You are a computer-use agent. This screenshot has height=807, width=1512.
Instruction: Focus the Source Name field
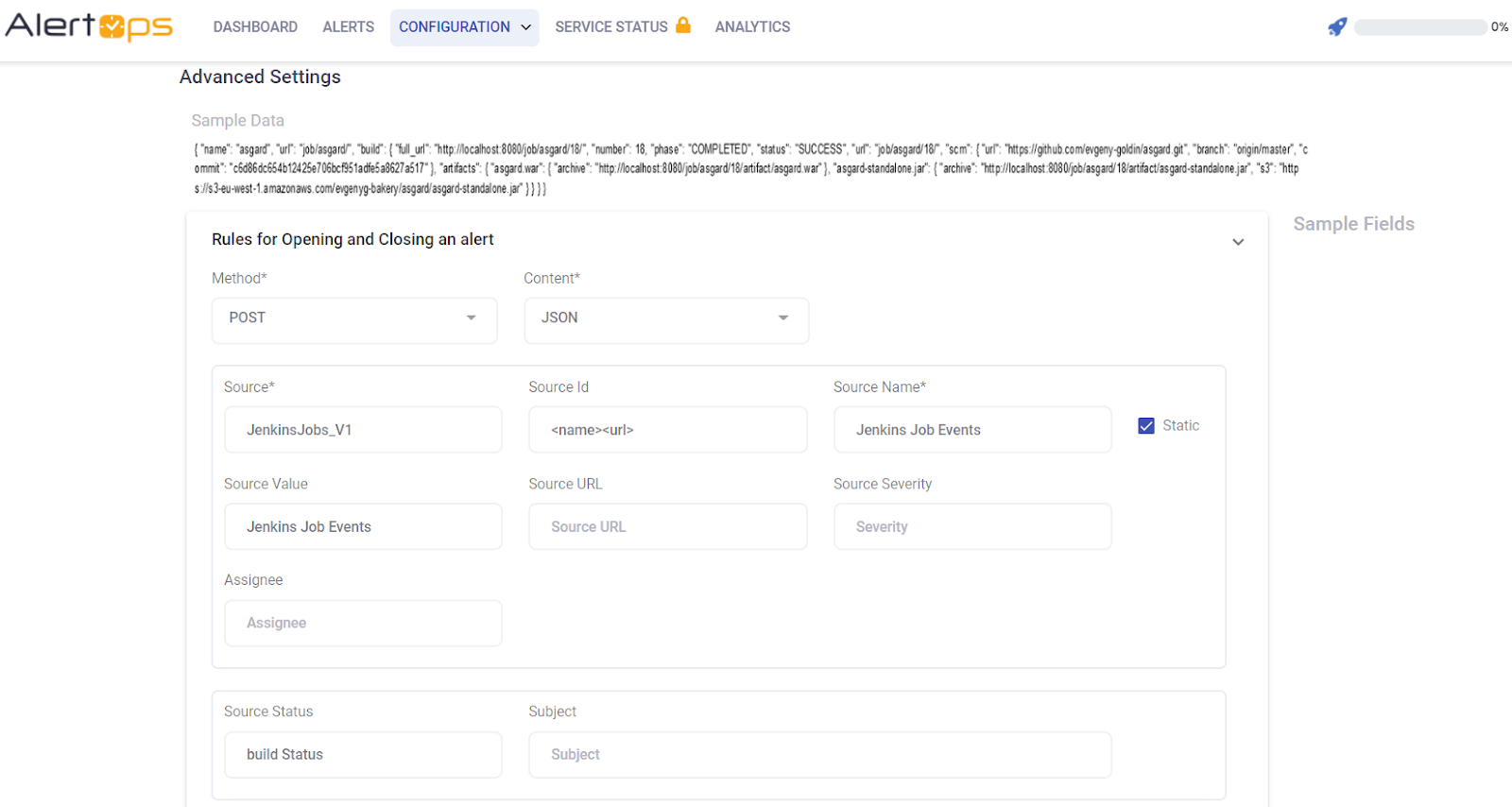click(971, 430)
